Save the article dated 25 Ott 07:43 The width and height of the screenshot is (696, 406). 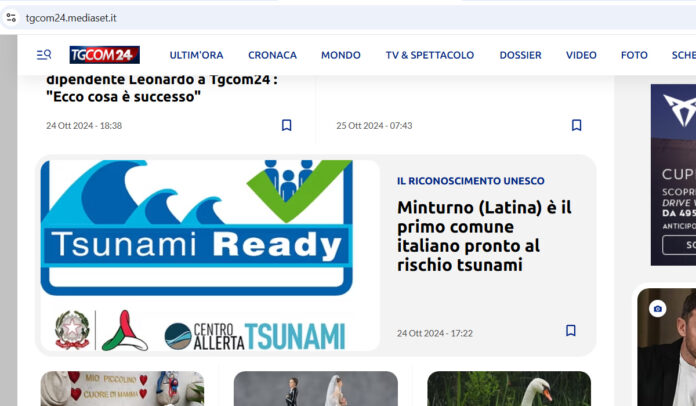576,126
